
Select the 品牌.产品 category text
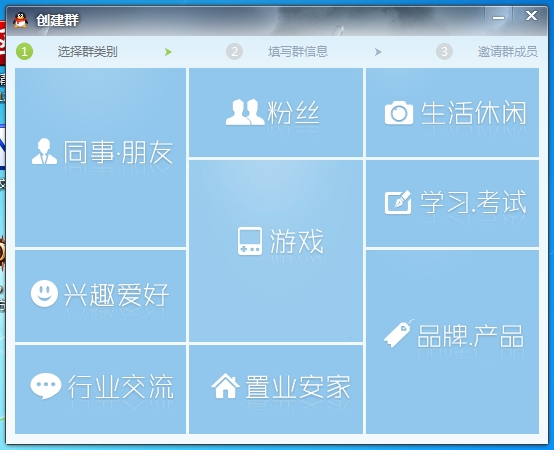point(470,336)
